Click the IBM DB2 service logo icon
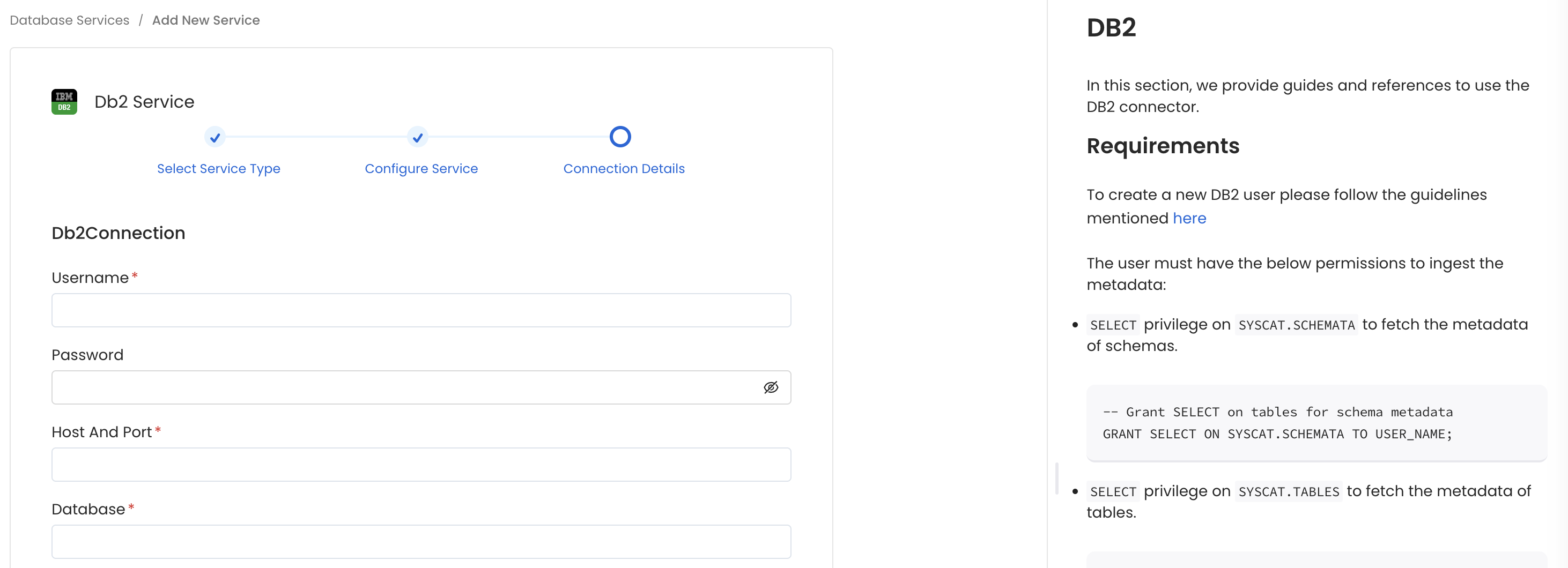1568x568 pixels. pos(64,101)
